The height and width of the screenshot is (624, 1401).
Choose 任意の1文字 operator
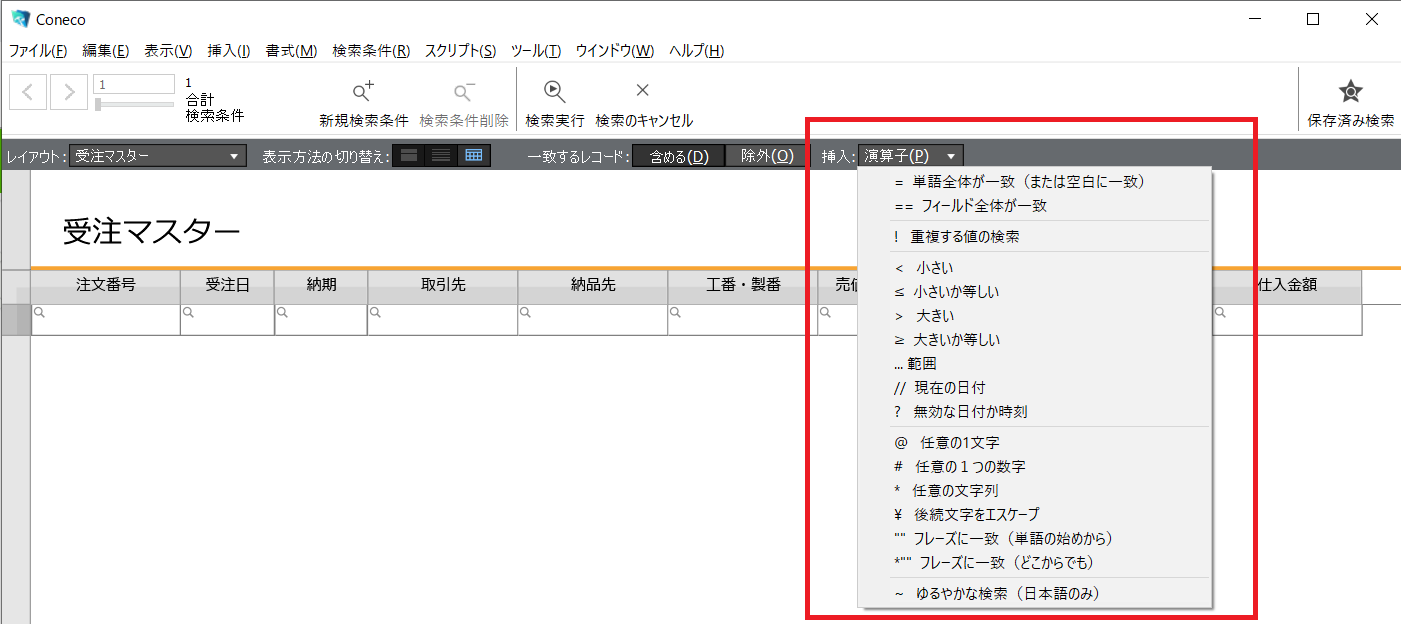pos(1035,443)
